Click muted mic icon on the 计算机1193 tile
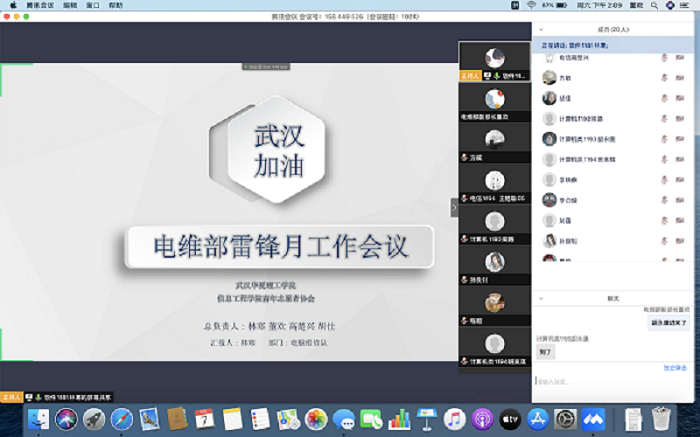Screen dimensions: 700x437 465,239
